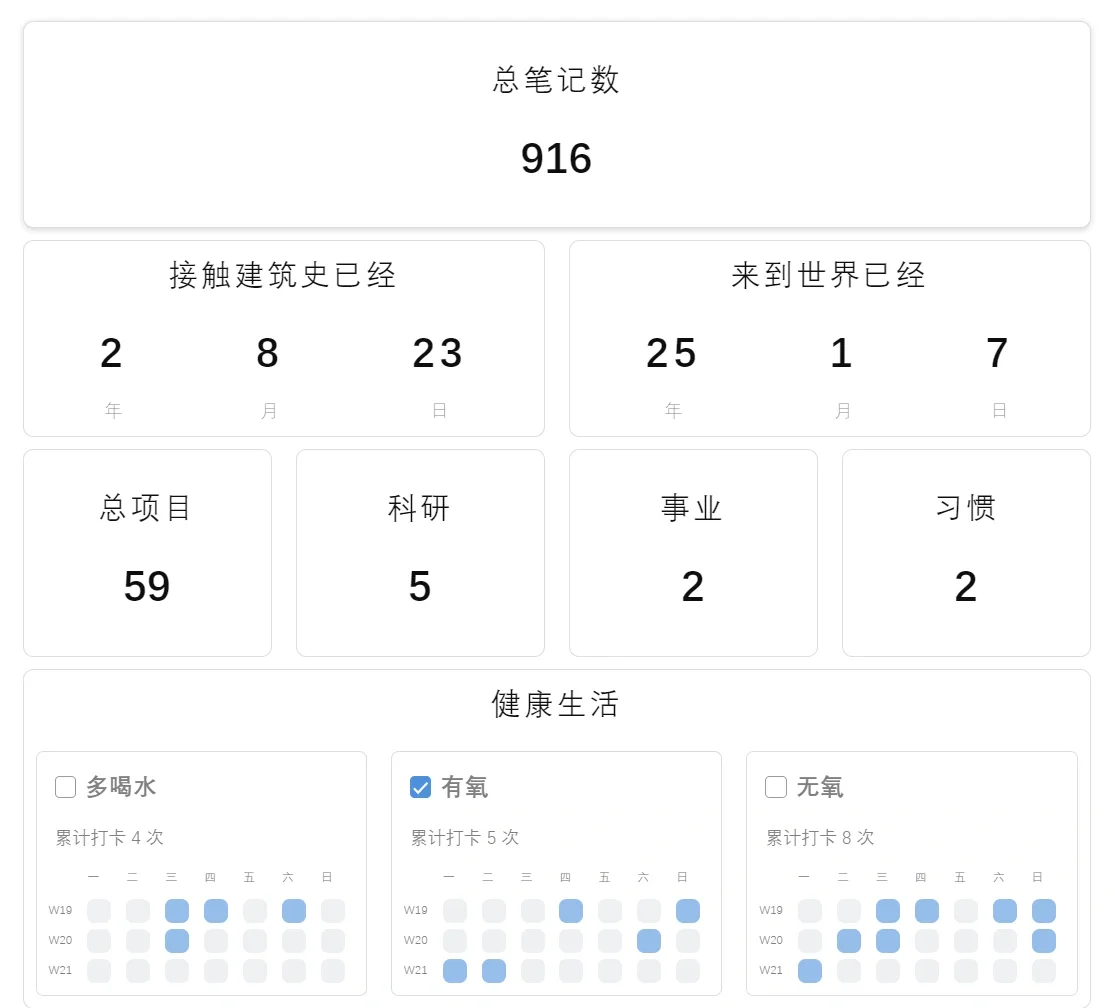Click the 有氧 W19 Thursday filled cell
1115x1008 pixels.
(571, 911)
